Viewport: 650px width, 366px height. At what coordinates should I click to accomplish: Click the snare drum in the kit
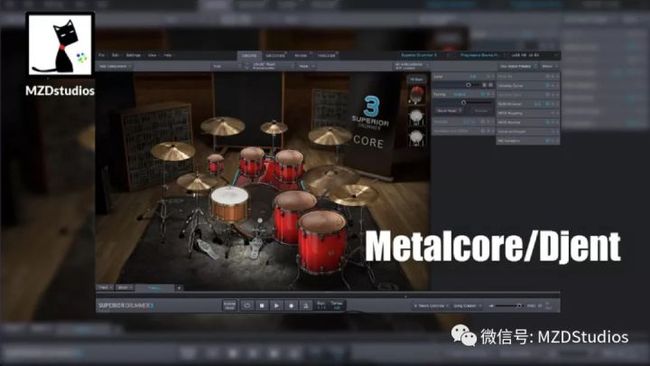tap(229, 204)
